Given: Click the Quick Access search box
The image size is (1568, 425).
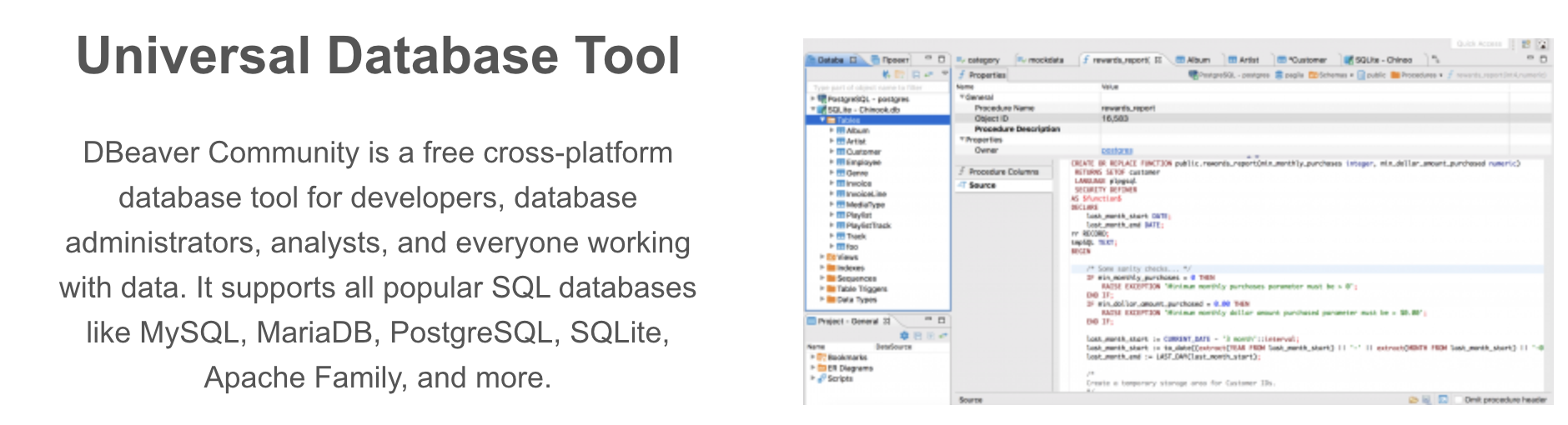Looking at the screenshot, I should tap(1479, 44).
